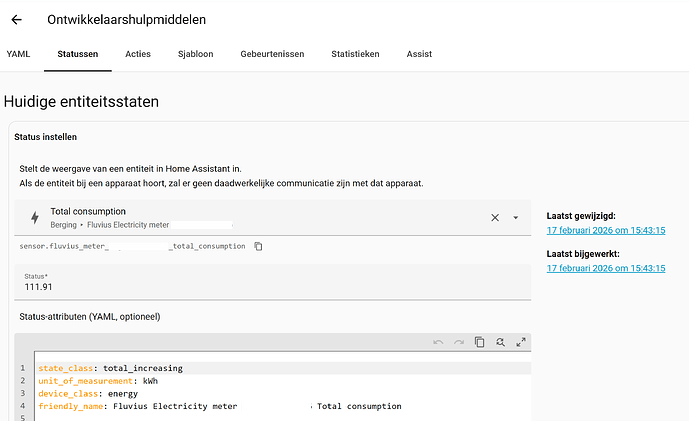The height and width of the screenshot is (421, 689).
Task: Select the Statussen tab
Action: click(78, 54)
